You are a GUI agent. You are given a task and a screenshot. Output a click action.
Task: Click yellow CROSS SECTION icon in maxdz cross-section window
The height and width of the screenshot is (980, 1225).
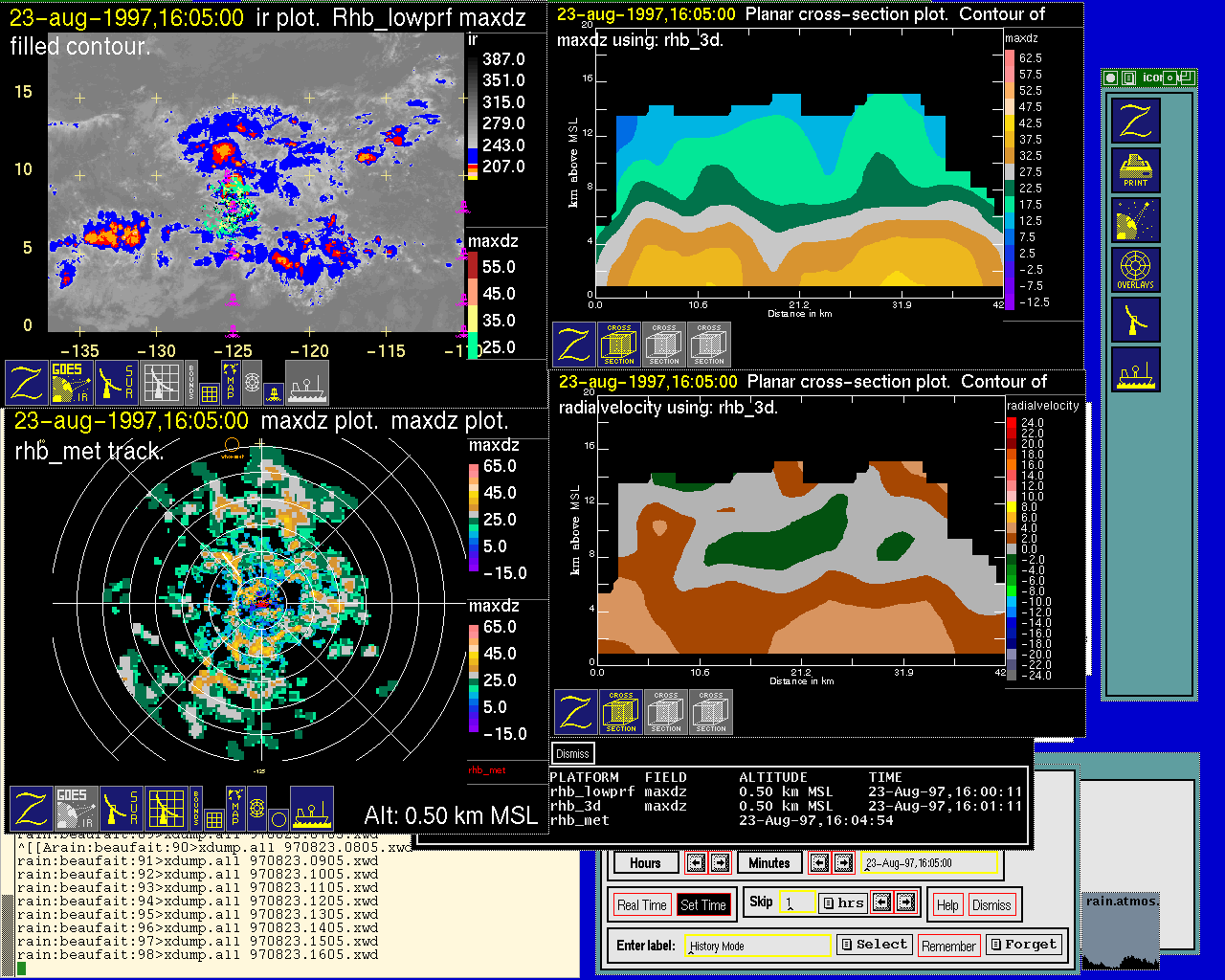(x=619, y=345)
